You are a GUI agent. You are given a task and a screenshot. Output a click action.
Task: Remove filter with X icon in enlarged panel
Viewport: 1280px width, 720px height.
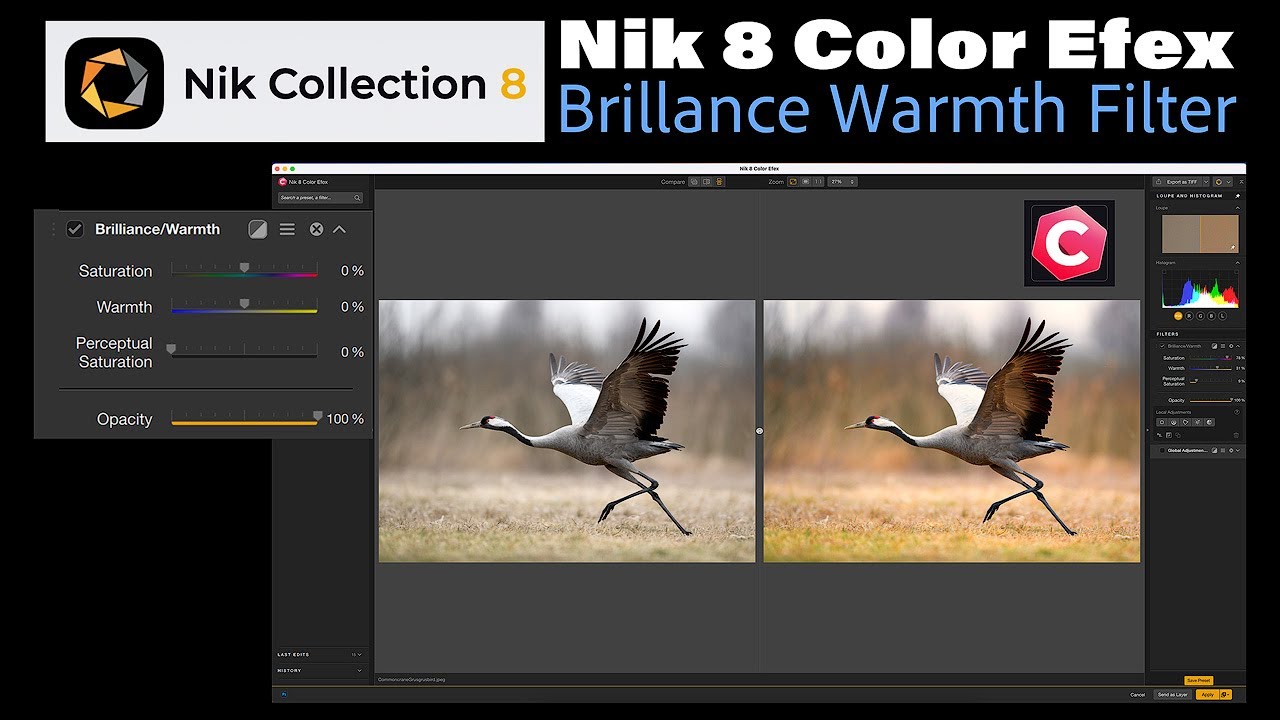pos(316,229)
